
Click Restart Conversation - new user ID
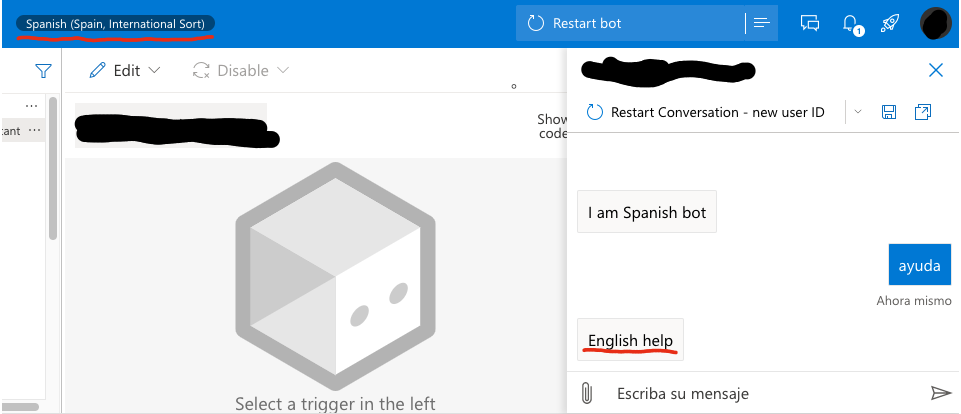pos(706,112)
